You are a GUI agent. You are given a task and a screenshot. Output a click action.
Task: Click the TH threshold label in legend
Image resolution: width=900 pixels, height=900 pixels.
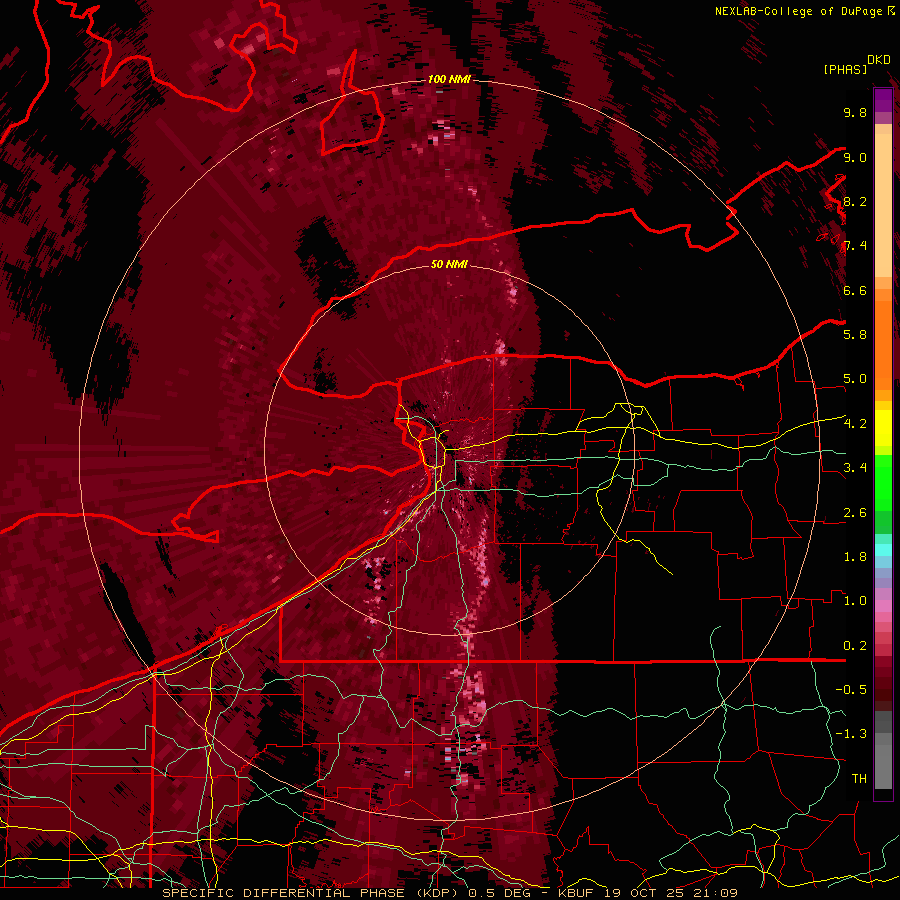point(859,779)
